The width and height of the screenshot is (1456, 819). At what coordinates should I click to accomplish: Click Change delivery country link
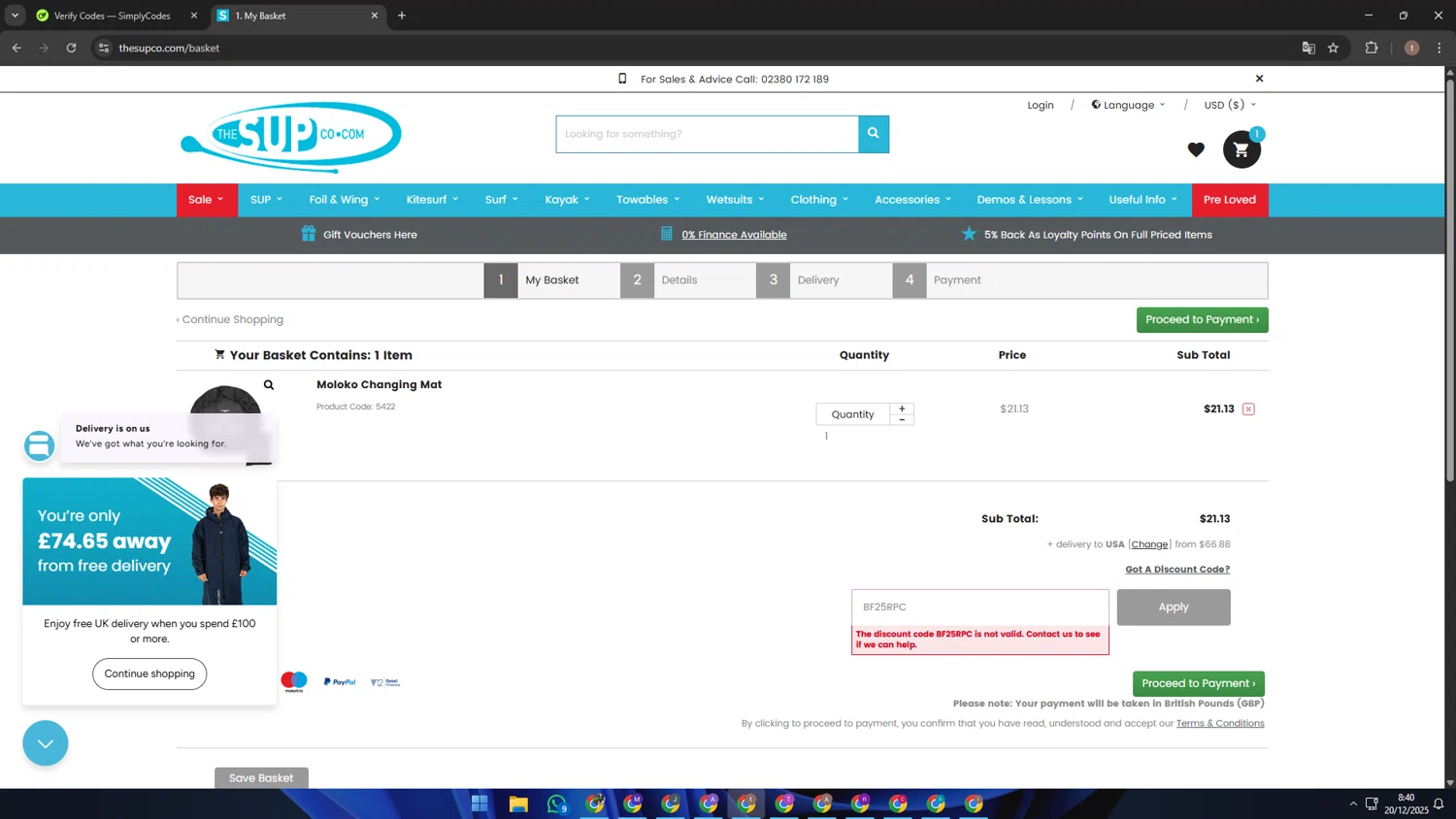[1149, 544]
